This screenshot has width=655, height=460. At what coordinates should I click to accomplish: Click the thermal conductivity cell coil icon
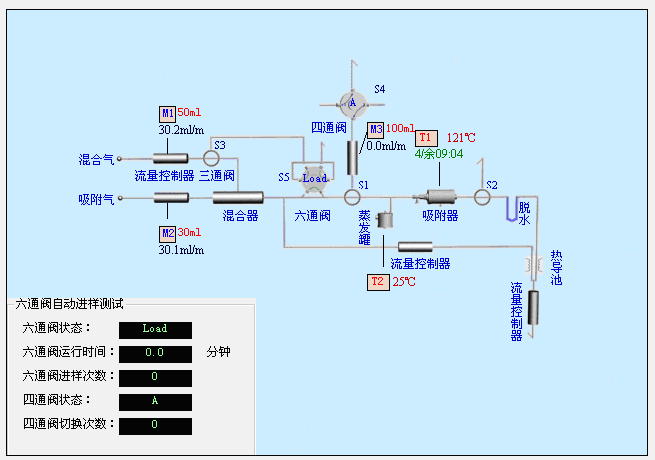pyautogui.click(x=534, y=264)
